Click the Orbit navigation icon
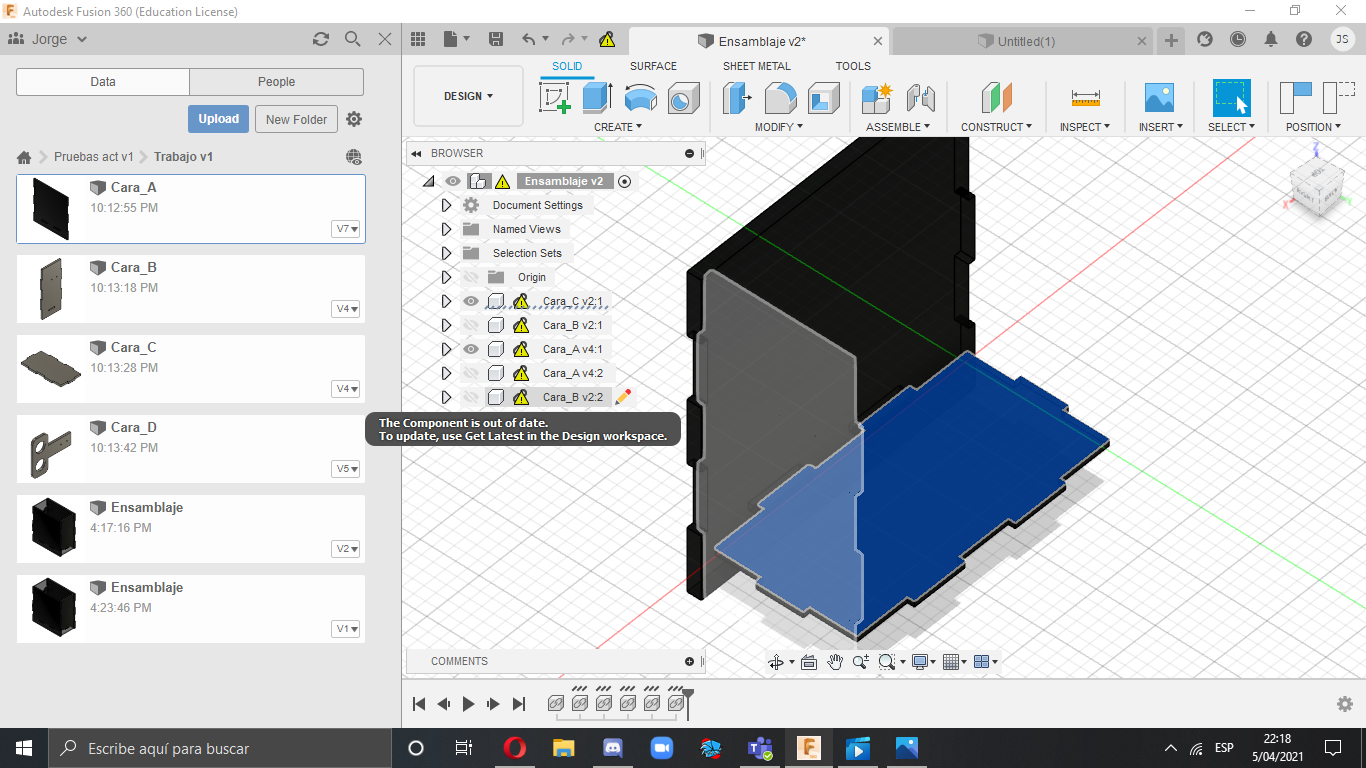This screenshot has height=768, width=1366. point(775,662)
